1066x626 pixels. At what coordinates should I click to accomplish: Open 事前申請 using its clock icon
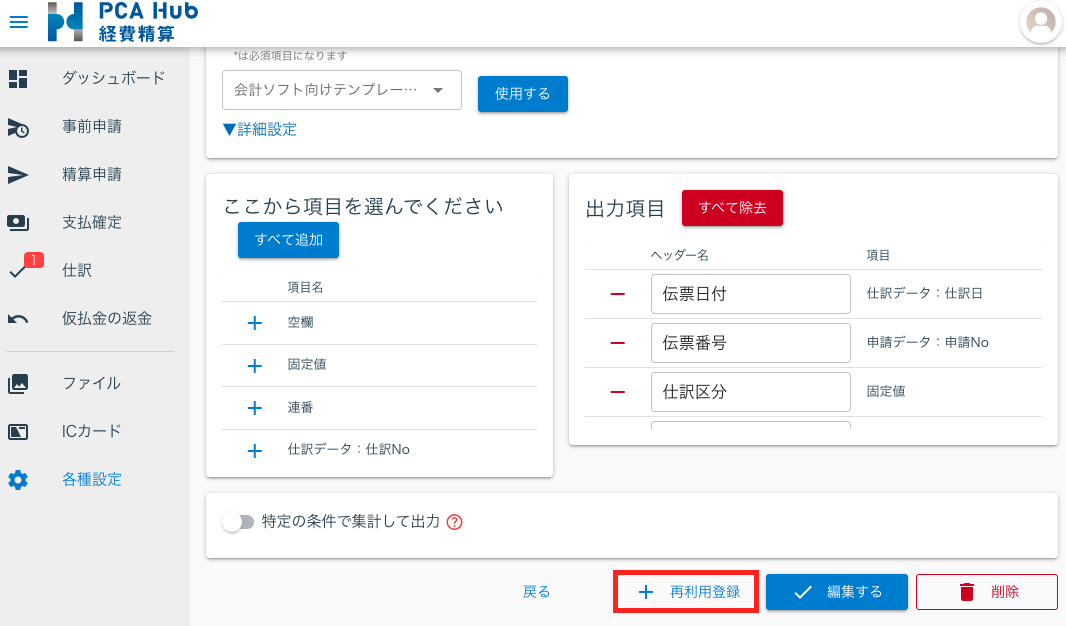click(18, 126)
